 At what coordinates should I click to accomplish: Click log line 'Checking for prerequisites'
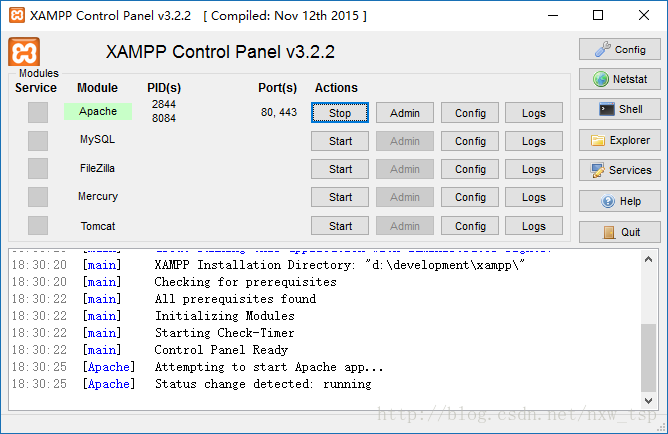tap(245, 282)
